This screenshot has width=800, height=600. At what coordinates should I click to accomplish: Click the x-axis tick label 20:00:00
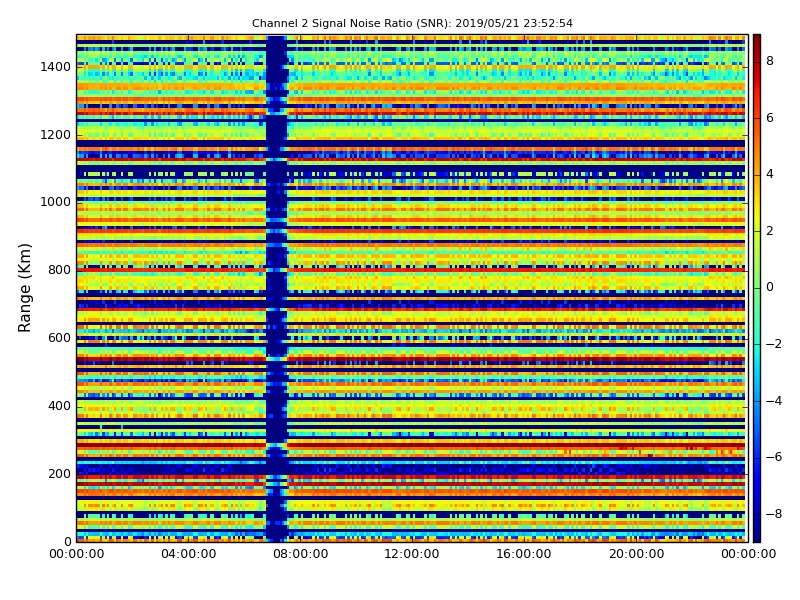tap(636, 554)
